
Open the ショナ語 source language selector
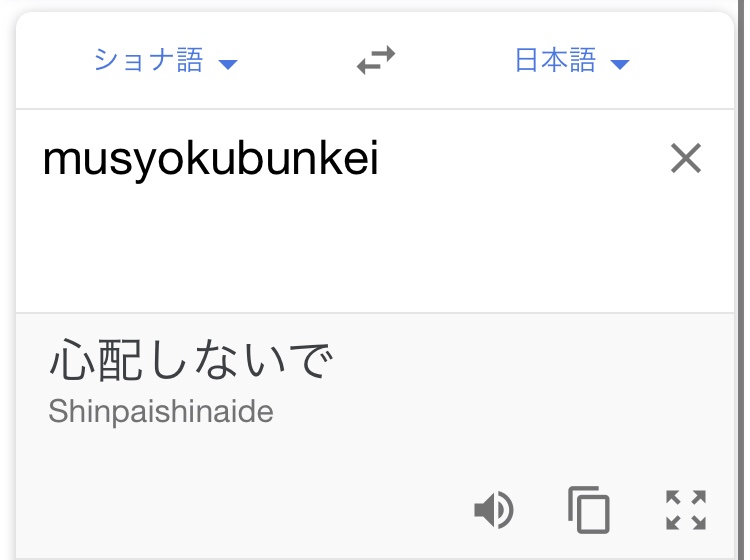point(165,60)
